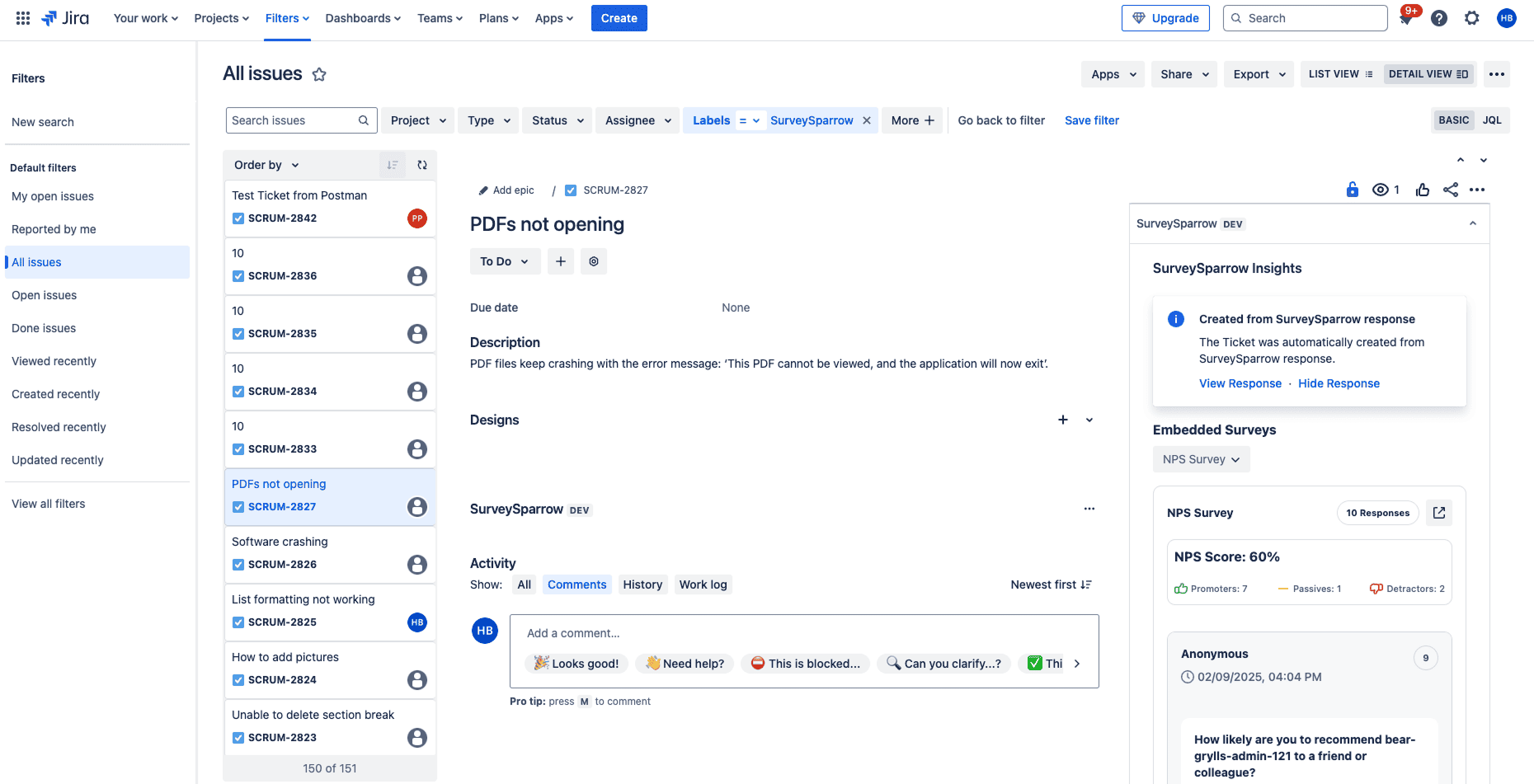The height and width of the screenshot is (784, 1534).
Task: Open the Dashboards menu
Action: coord(363,18)
